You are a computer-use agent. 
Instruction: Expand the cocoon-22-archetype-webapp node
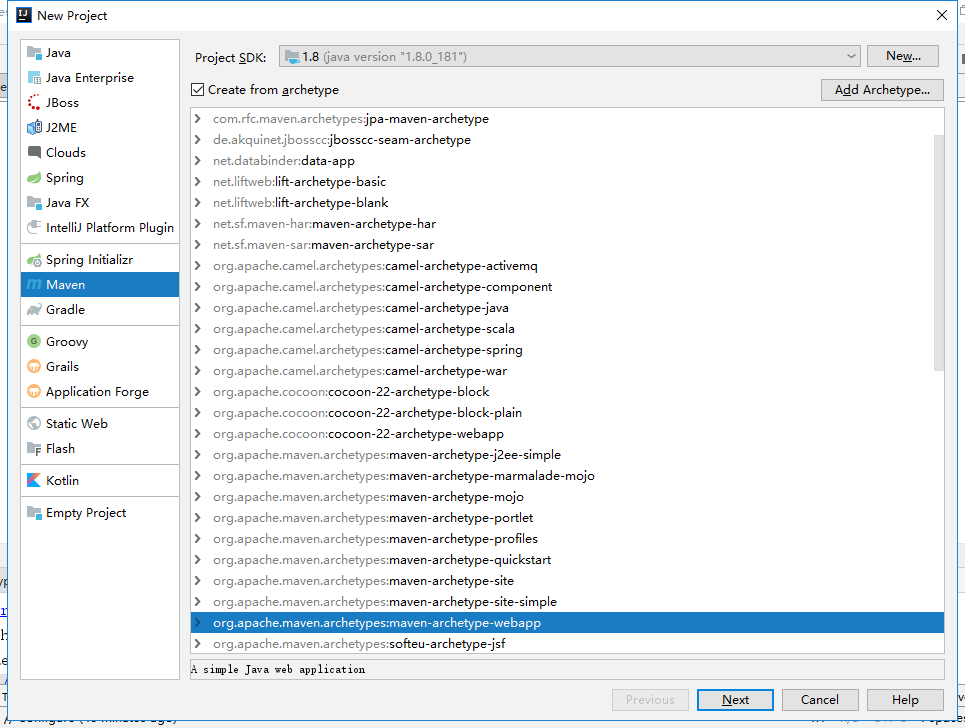[x=198, y=433]
